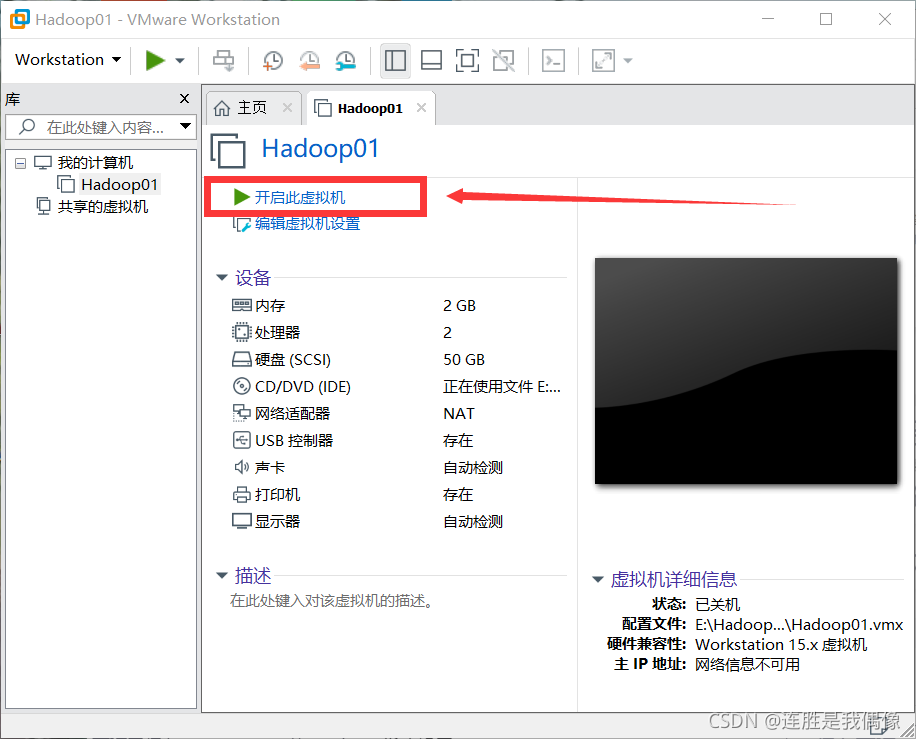This screenshot has height=739, width=916.
Task: Click the Workstation 15.x 虚拟机 compatibility text
Action: coord(781,644)
